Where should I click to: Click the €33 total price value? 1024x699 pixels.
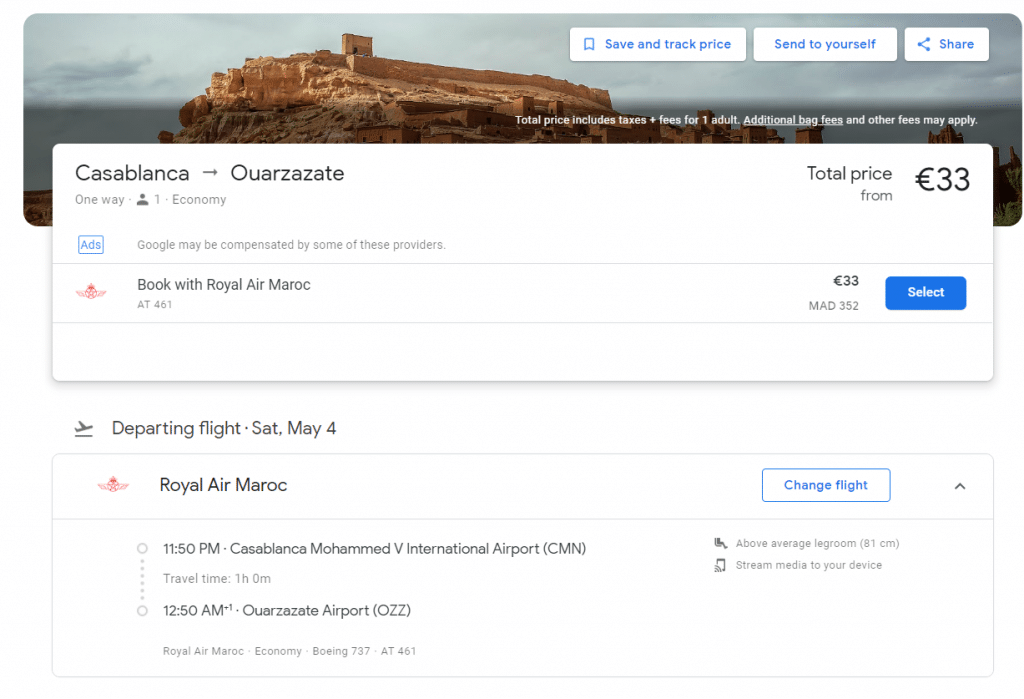tap(942, 180)
